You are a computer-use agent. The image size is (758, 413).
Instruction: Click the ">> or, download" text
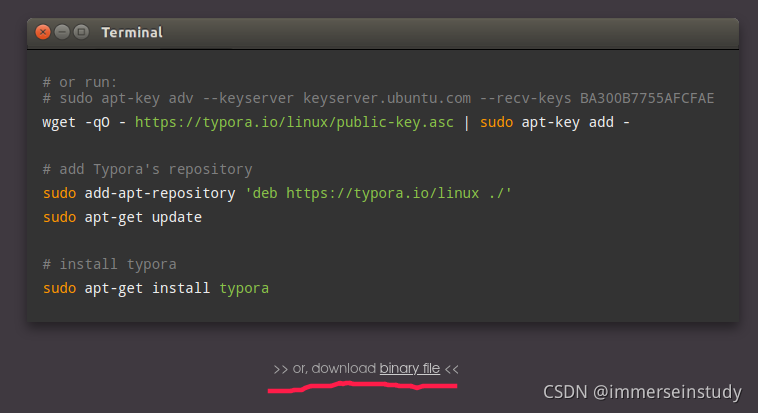[x=324, y=369]
